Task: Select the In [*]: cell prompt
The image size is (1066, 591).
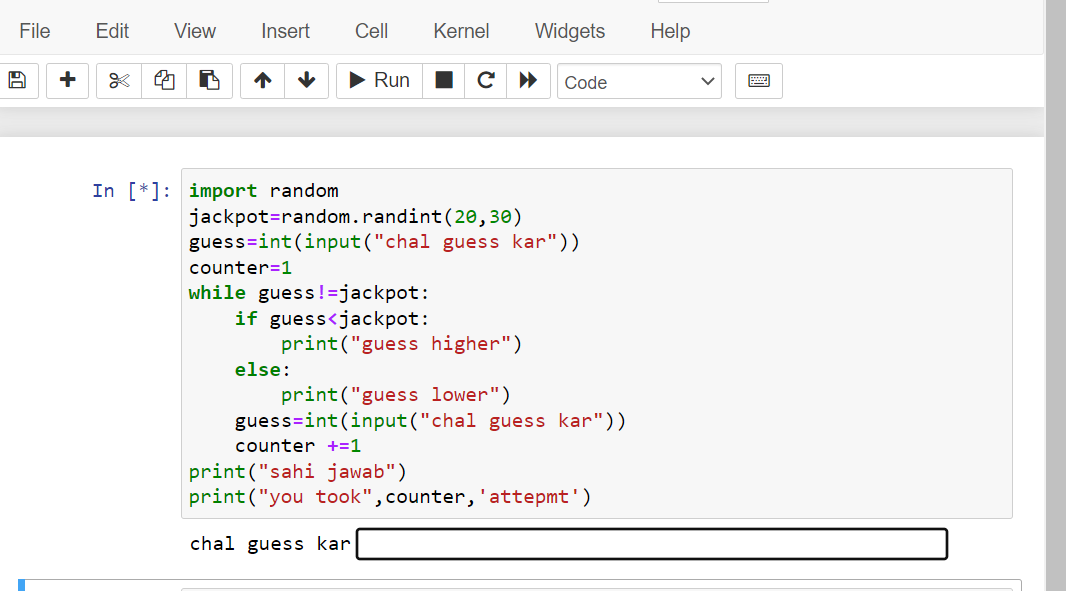Action: 131,191
